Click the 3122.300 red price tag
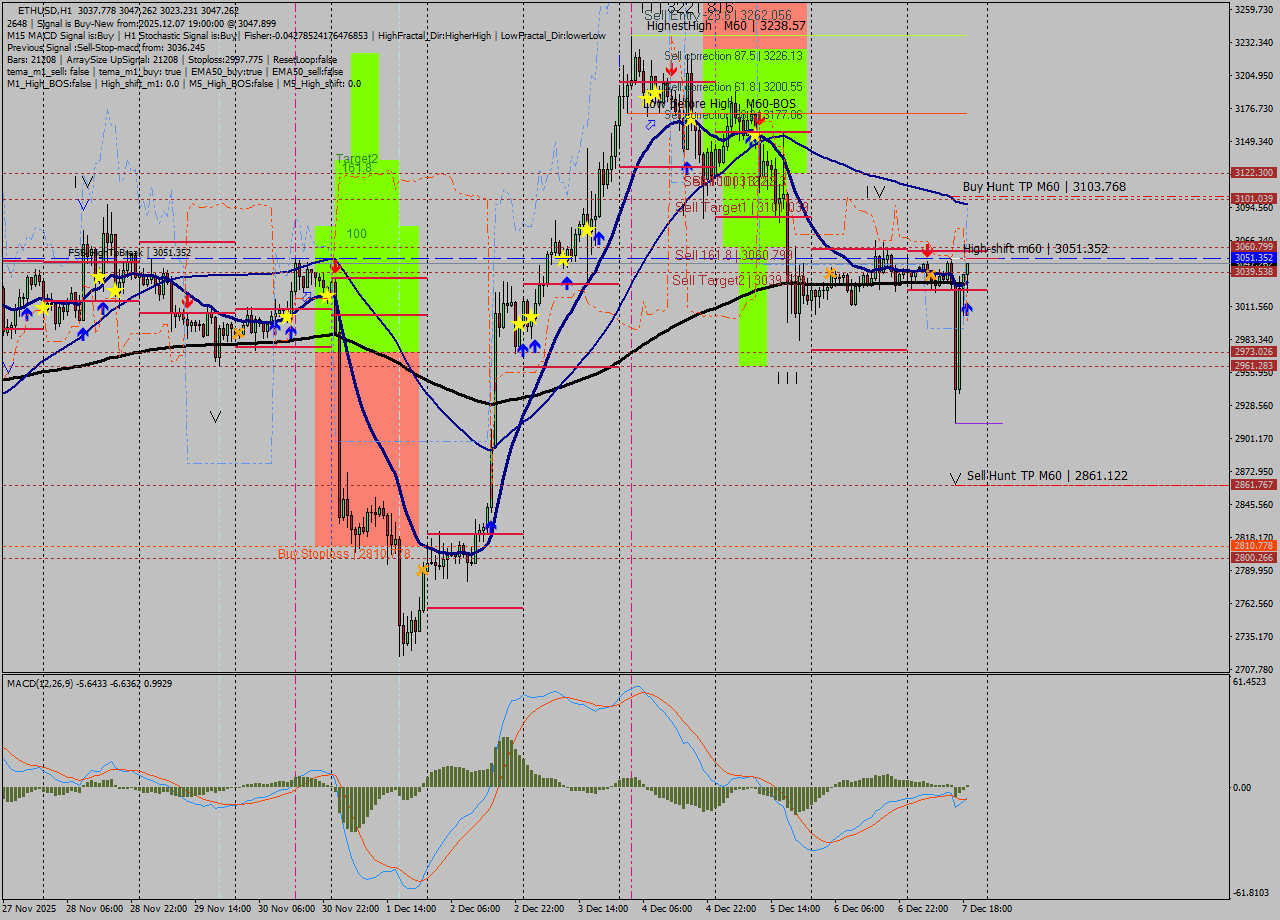1280x920 pixels. [1253, 173]
